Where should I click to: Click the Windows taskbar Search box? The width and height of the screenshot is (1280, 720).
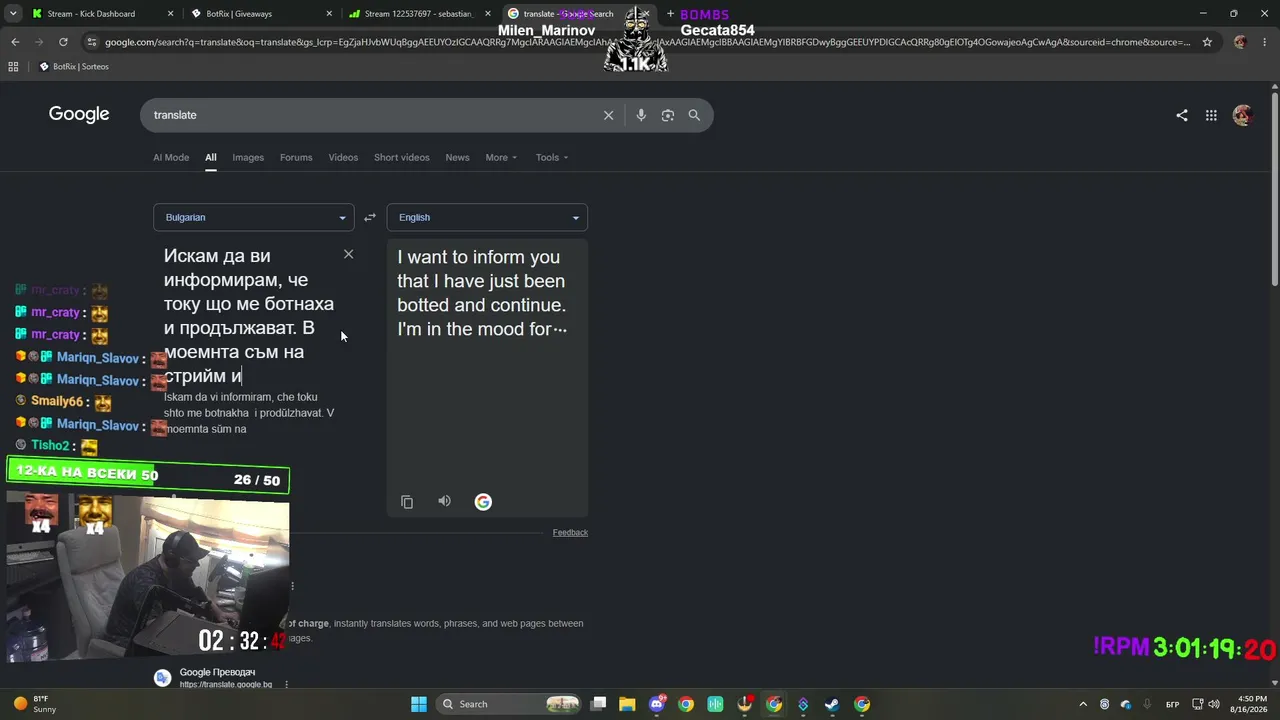(x=510, y=704)
